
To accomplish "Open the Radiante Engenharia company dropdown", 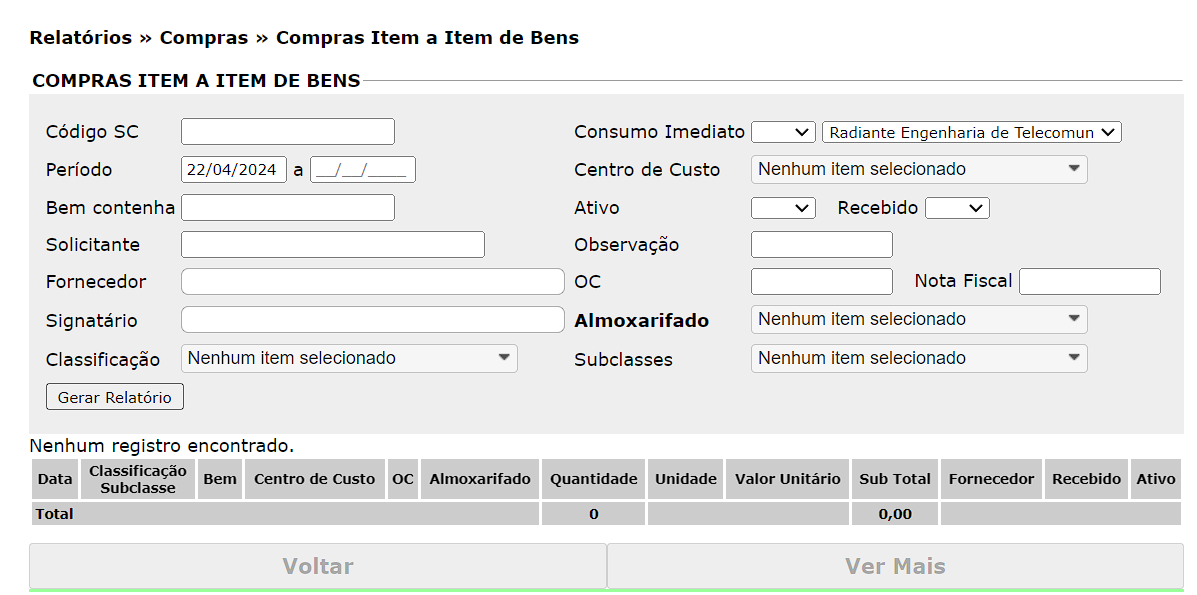I will tap(971, 132).
